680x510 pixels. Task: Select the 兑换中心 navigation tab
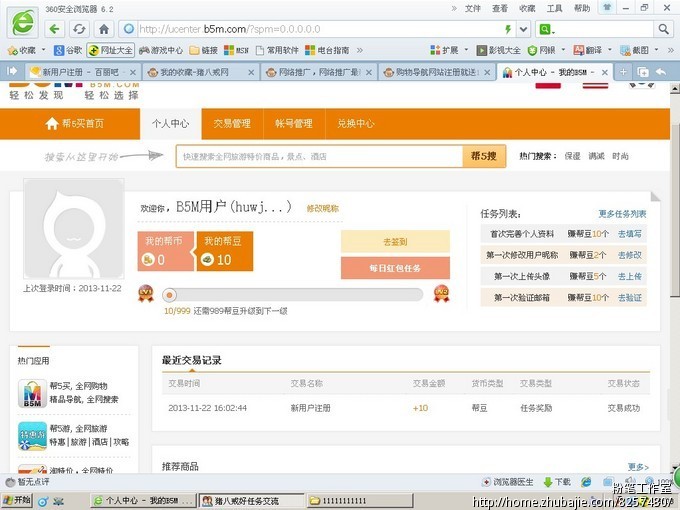click(x=356, y=124)
